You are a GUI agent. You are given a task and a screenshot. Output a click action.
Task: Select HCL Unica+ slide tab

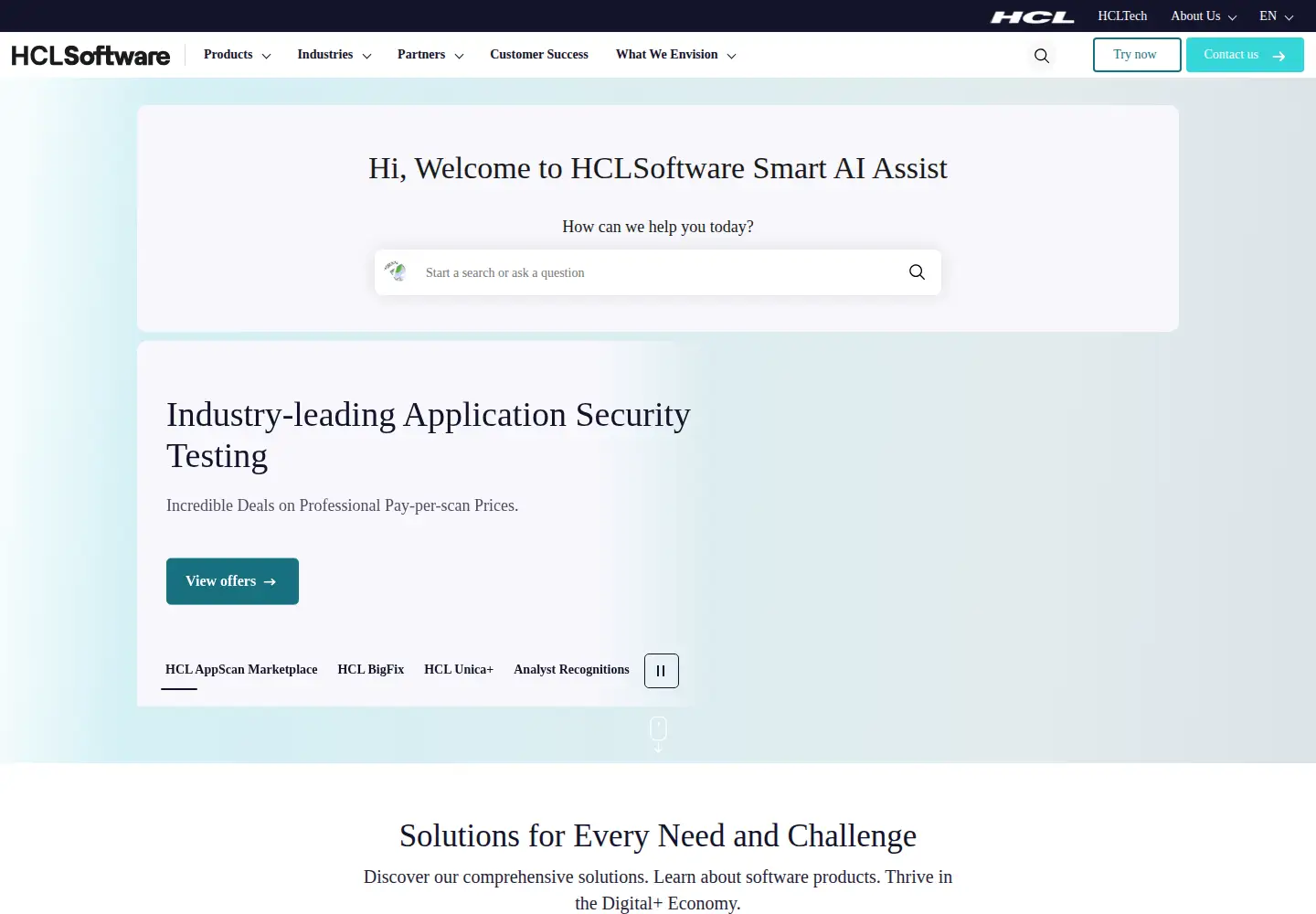click(459, 670)
